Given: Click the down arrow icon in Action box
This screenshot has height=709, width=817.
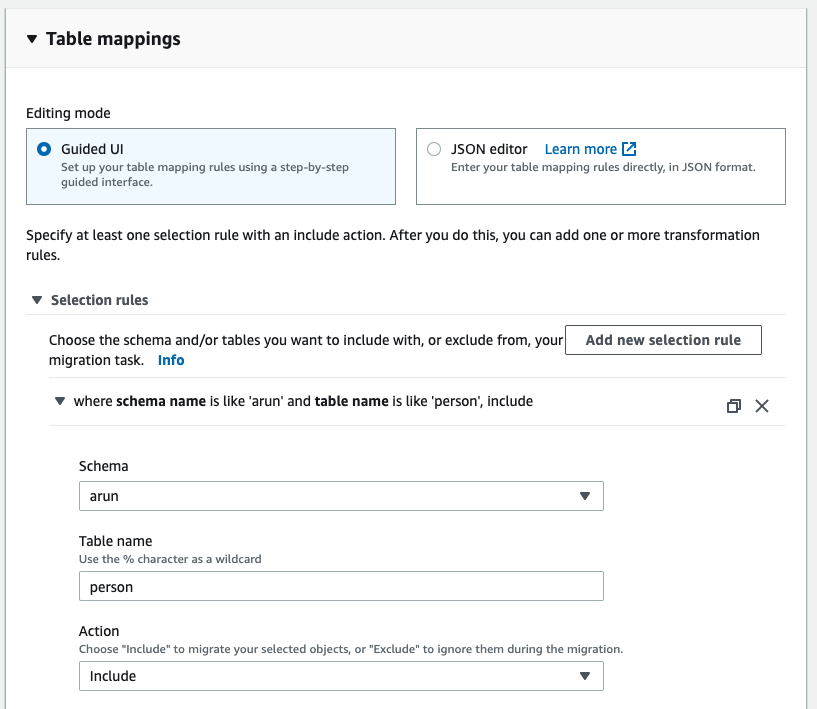Looking at the screenshot, I should click(585, 676).
